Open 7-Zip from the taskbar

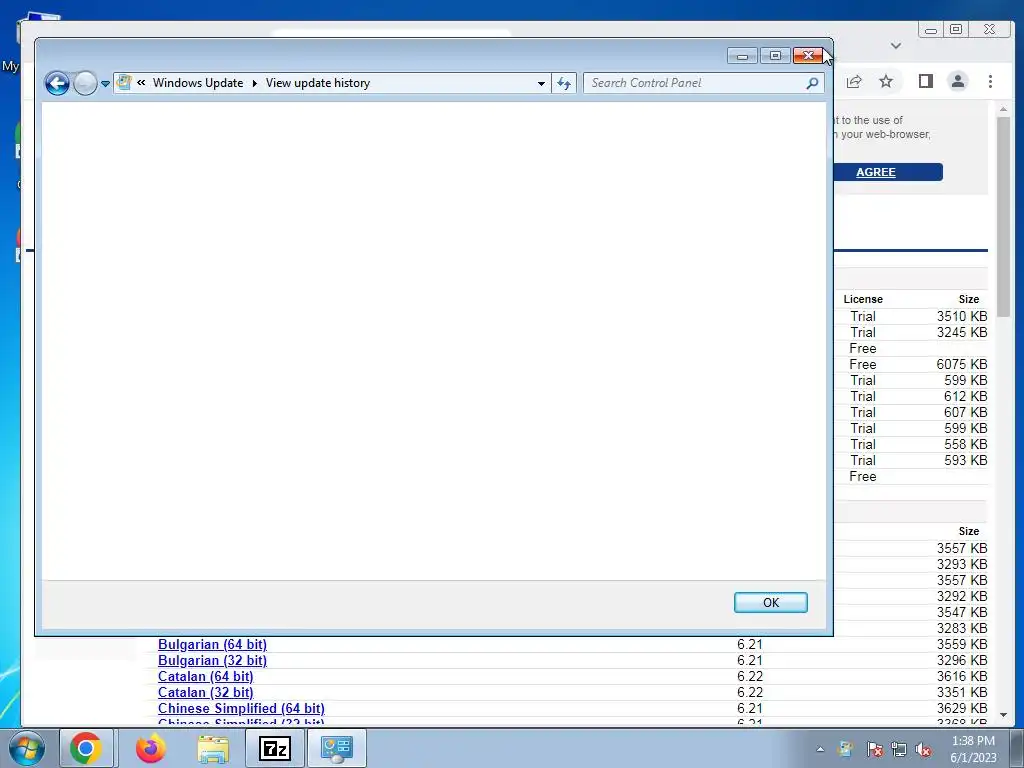point(275,748)
